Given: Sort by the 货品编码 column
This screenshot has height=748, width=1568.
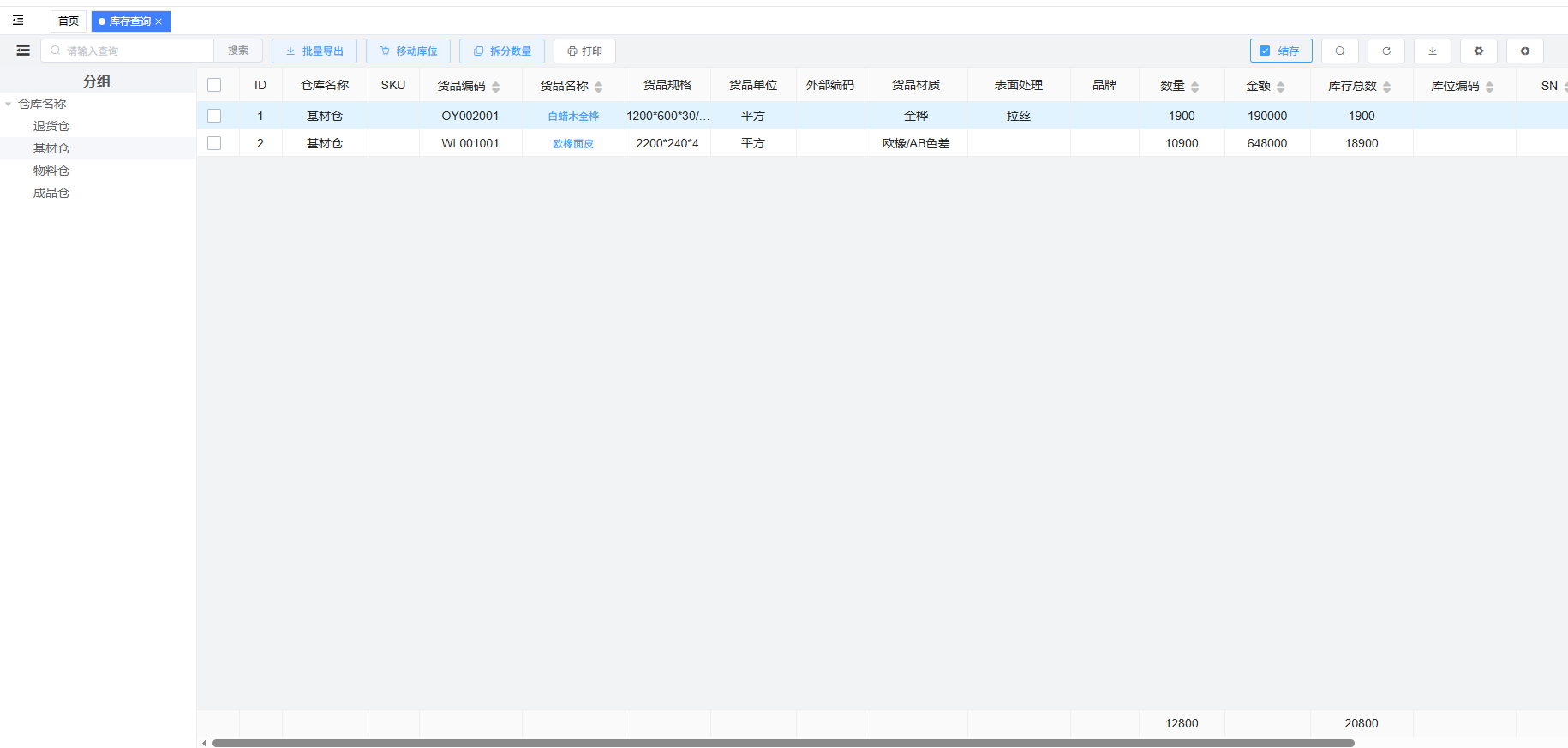Looking at the screenshot, I should click(495, 86).
